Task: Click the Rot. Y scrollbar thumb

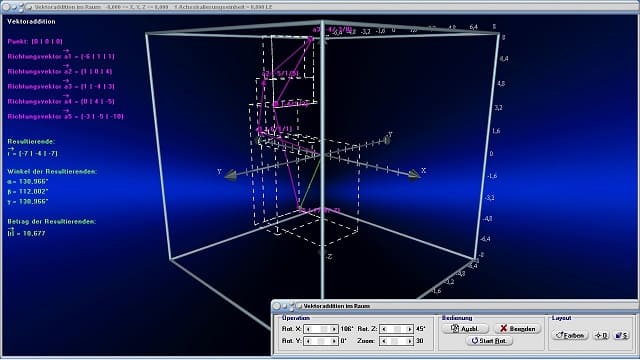Action: click(x=321, y=341)
